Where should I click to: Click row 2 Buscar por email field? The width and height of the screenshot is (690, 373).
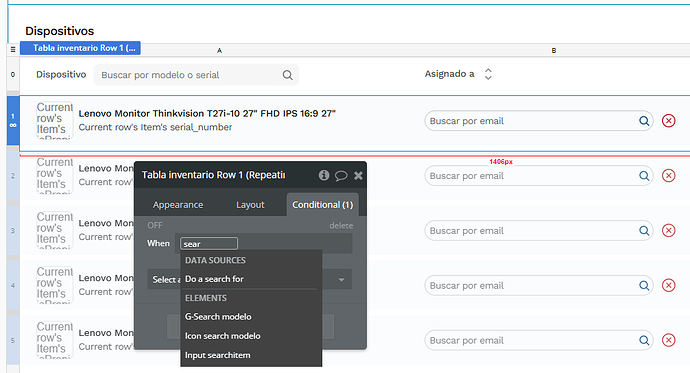click(539, 176)
